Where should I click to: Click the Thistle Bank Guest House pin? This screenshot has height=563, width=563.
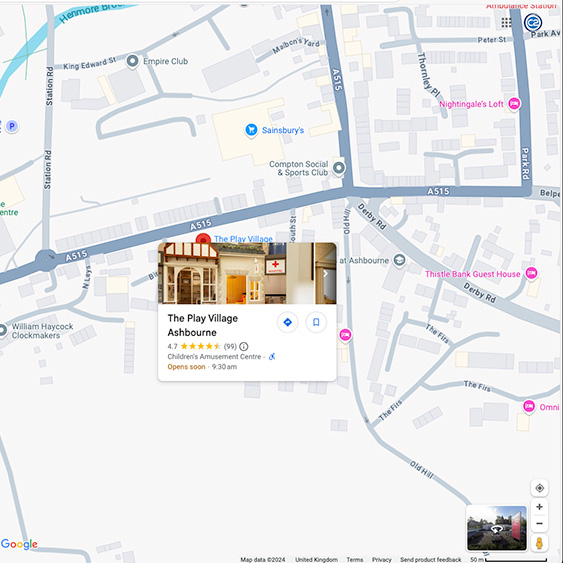click(531, 274)
